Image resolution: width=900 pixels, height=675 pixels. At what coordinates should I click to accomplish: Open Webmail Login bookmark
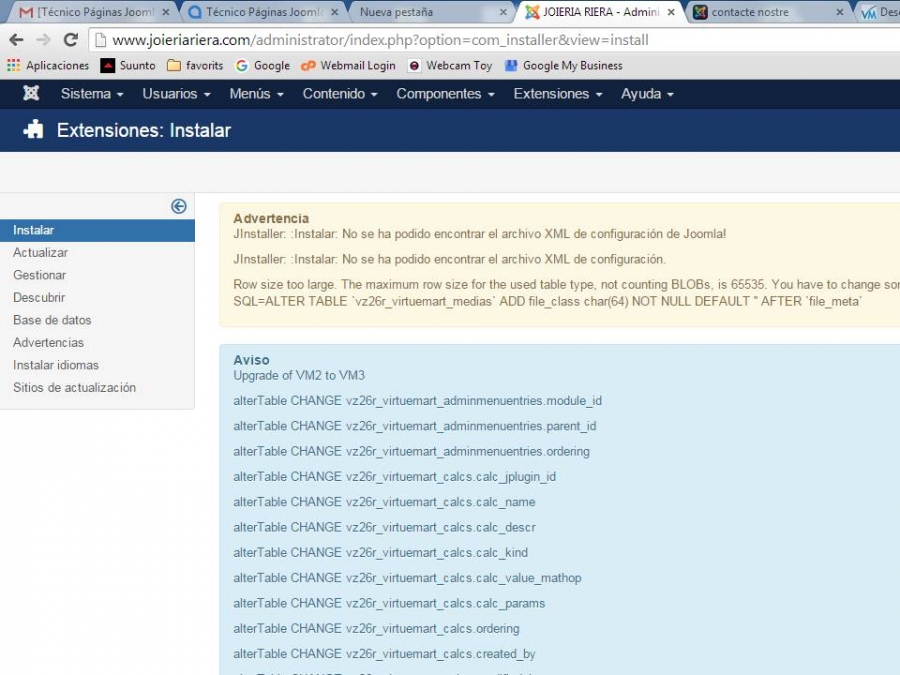(x=348, y=65)
